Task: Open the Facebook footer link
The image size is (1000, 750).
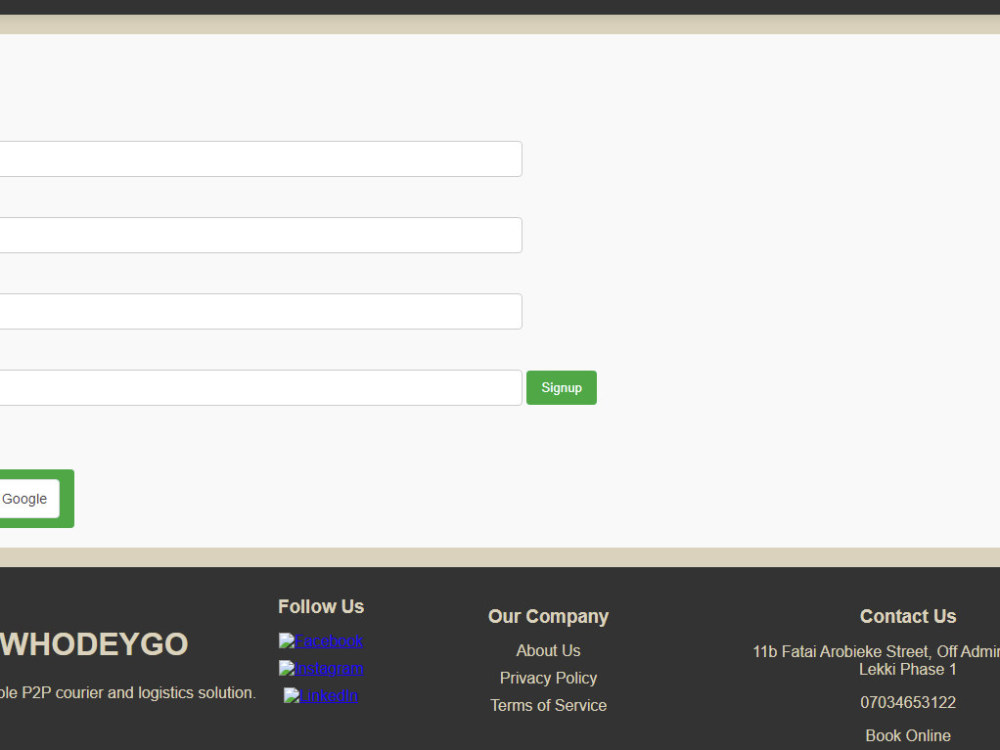Action: [321, 641]
